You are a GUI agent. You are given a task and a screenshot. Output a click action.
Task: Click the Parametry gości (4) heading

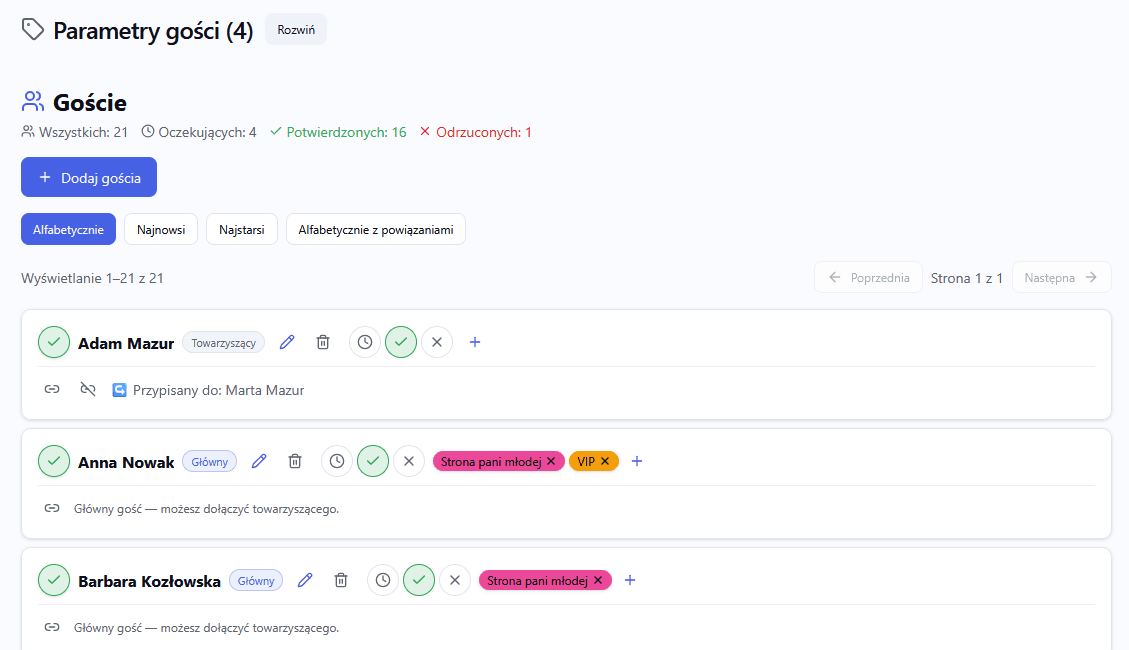point(153,31)
